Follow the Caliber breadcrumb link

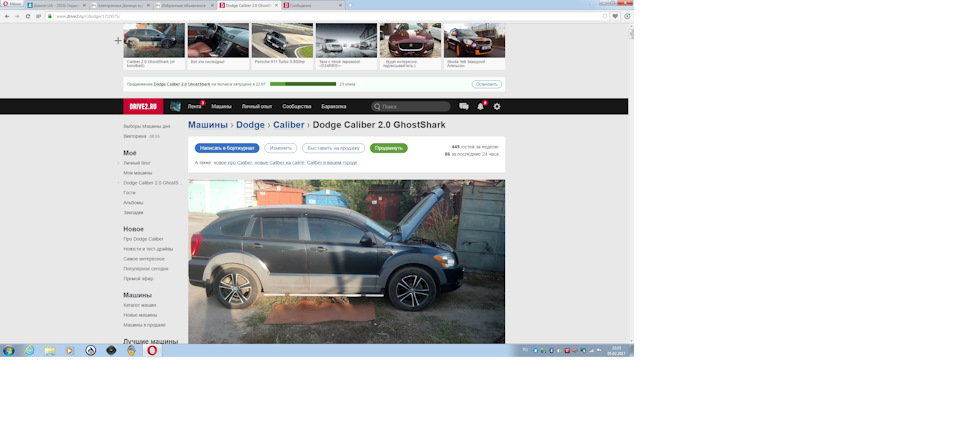tap(288, 125)
